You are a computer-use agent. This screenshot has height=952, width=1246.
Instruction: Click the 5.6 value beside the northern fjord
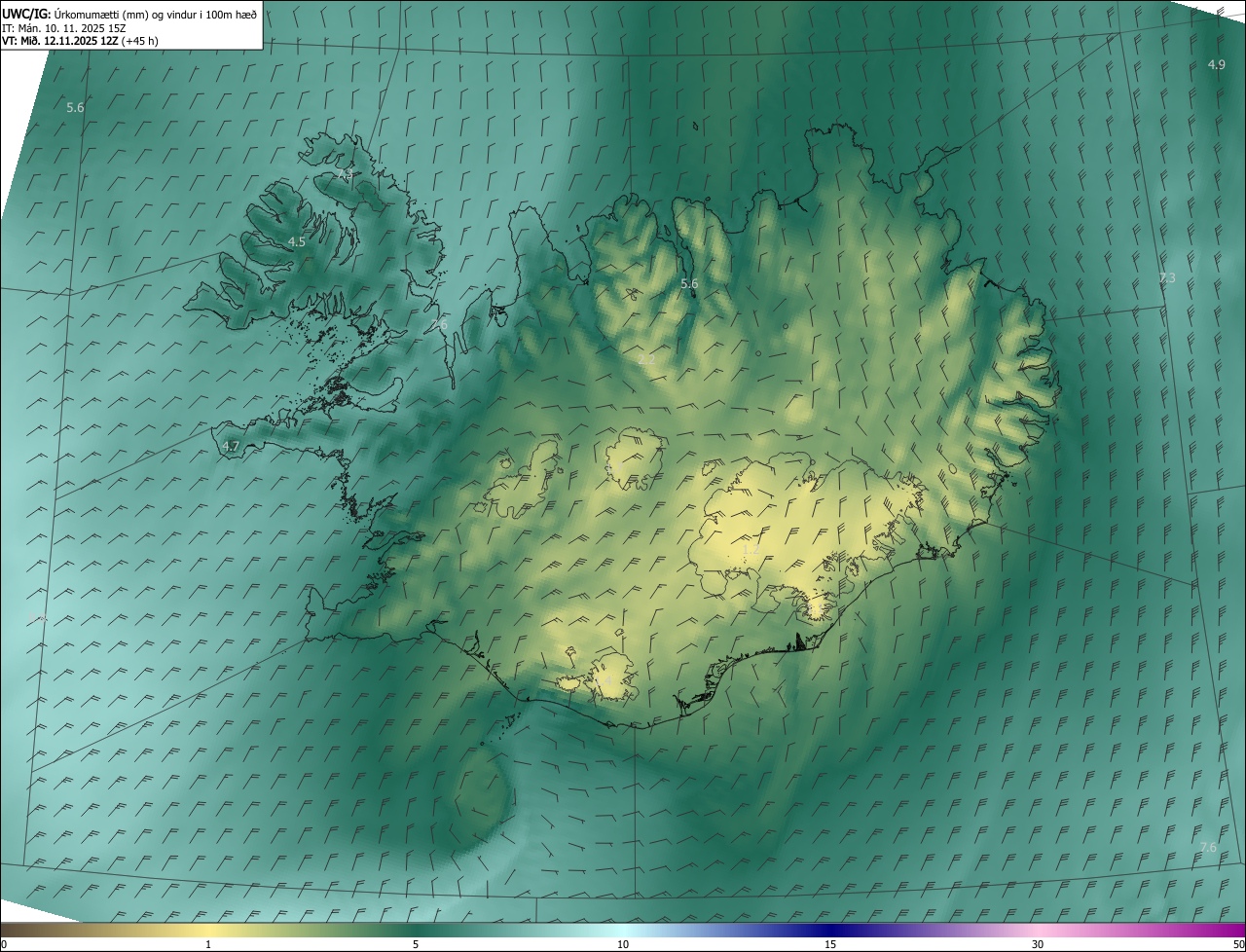coord(689,283)
